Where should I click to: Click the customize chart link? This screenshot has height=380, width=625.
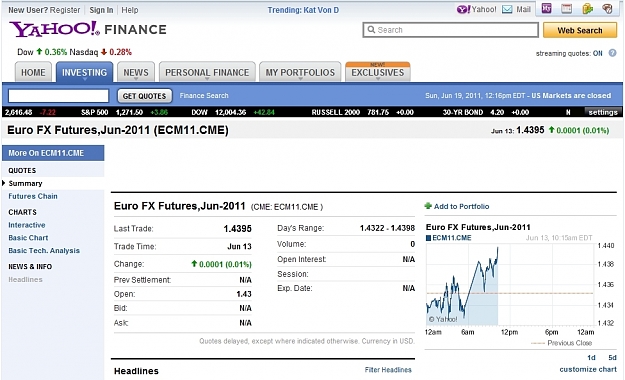coord(588,369)
